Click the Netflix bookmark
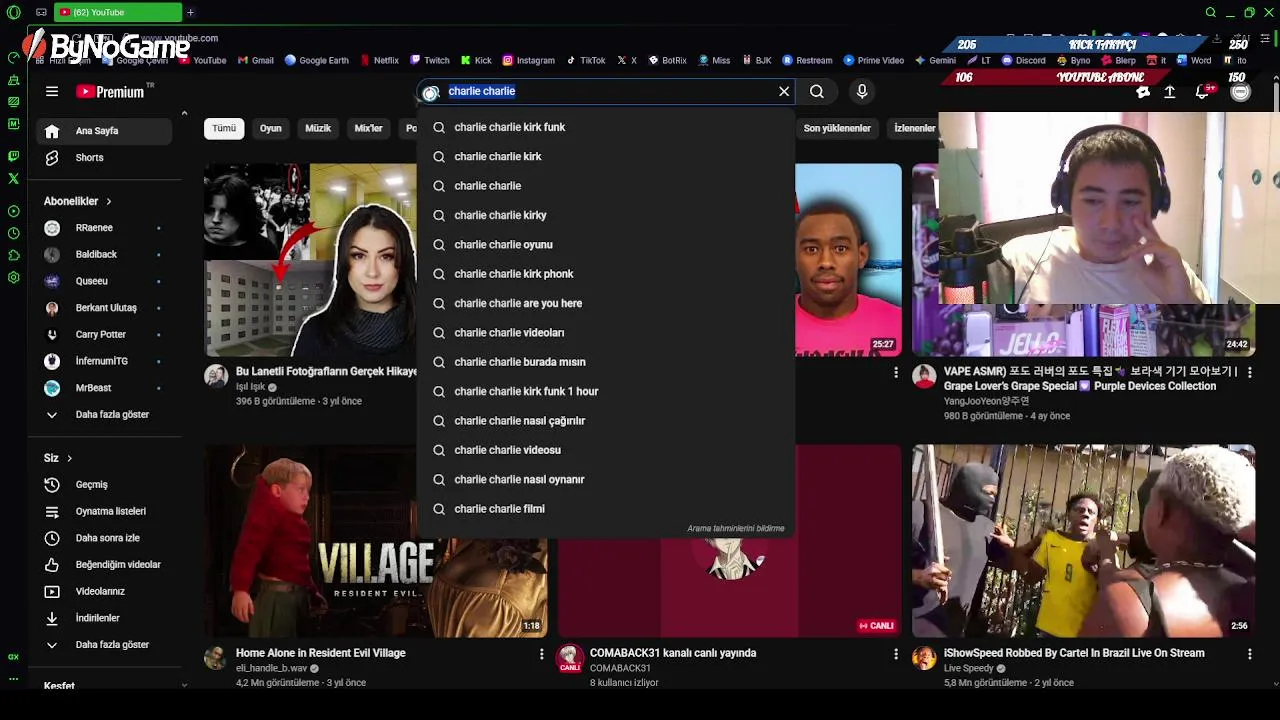The height and width of the screenshot is (720, 1280). click(x=379, y=60)
